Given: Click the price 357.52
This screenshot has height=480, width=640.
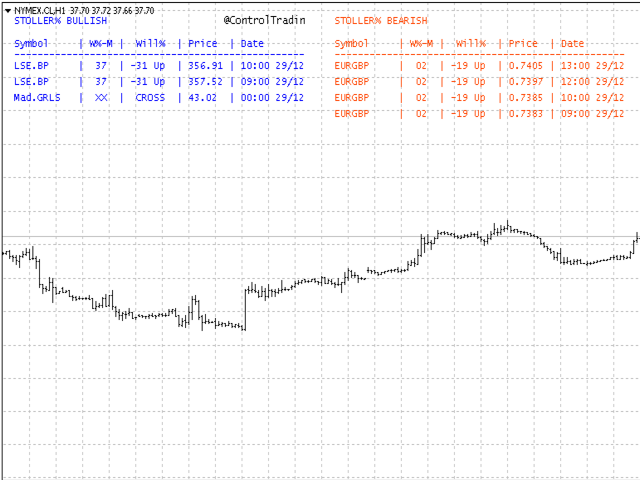Looking at the screenshot, I should (x=205, y=82).
